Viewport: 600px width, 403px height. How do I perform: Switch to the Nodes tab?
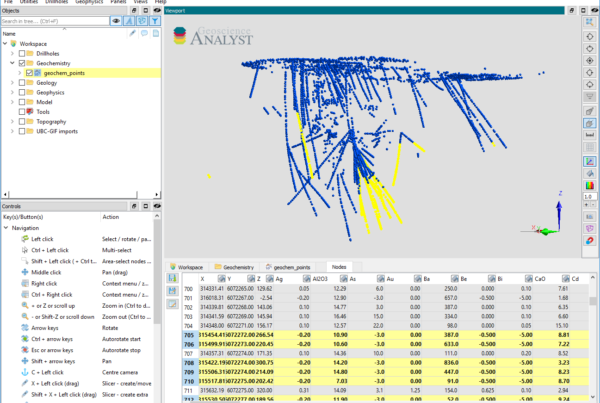point(339,268)
